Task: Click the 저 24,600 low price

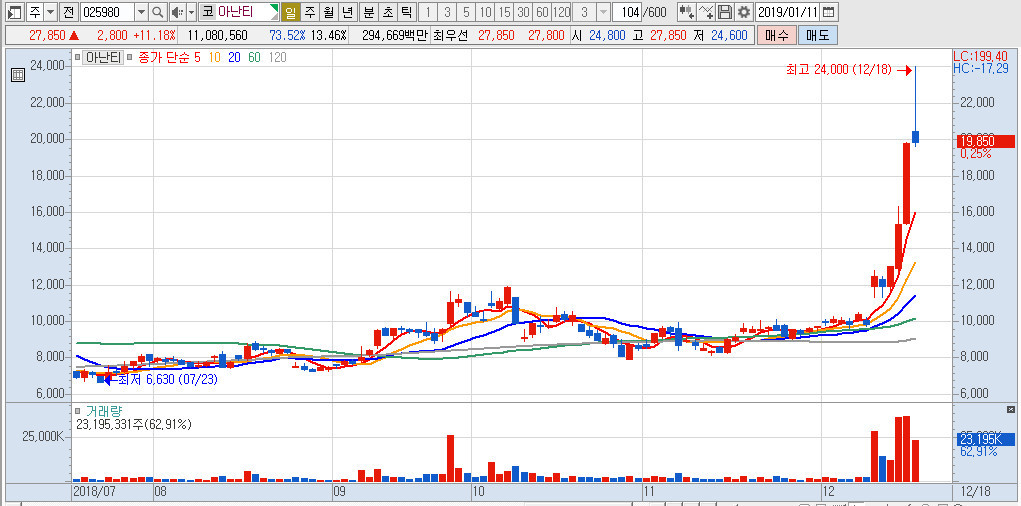Action: pos(721,35)
